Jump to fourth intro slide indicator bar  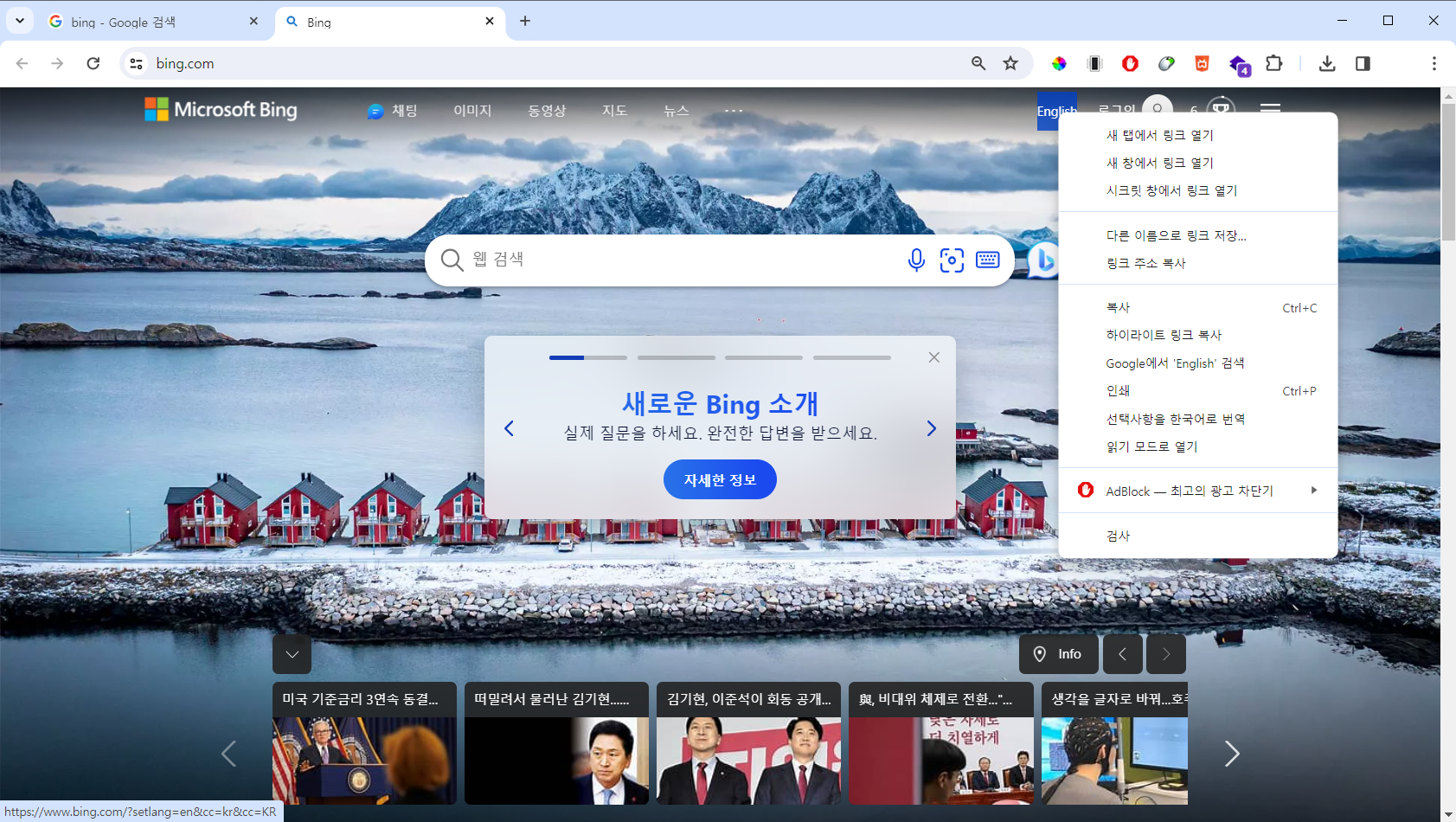852,357
